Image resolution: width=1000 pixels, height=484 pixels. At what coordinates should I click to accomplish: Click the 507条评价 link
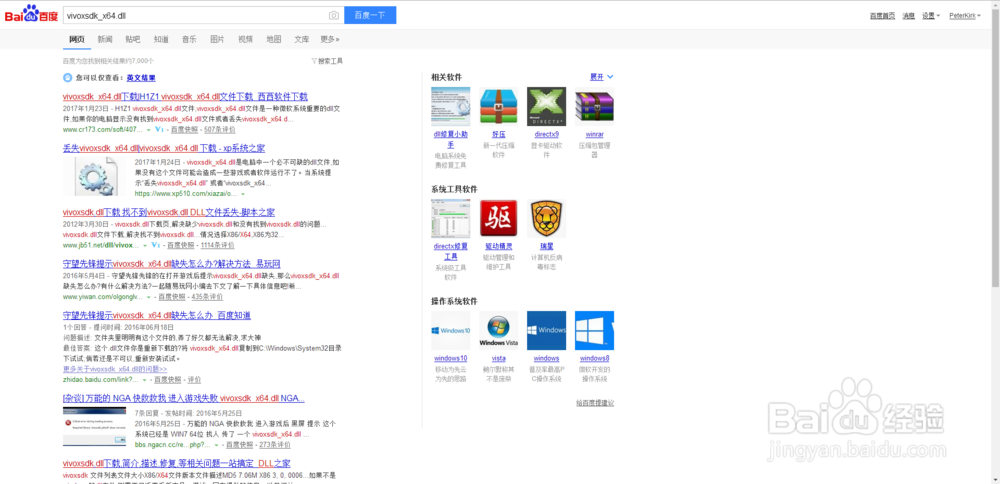point(219,129)
